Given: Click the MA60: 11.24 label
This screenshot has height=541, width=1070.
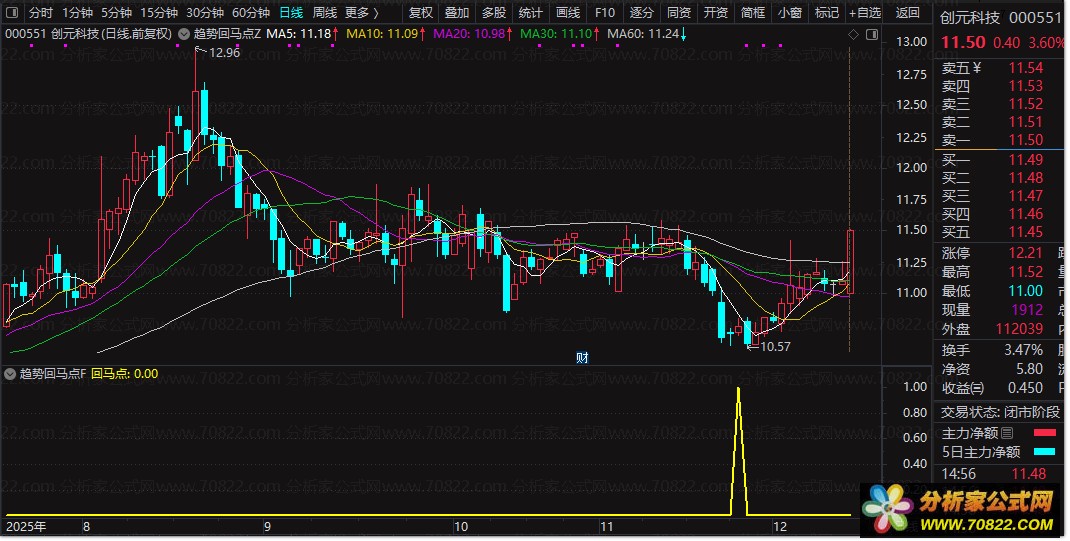Looking at the screenshot, I should (647, 33).
